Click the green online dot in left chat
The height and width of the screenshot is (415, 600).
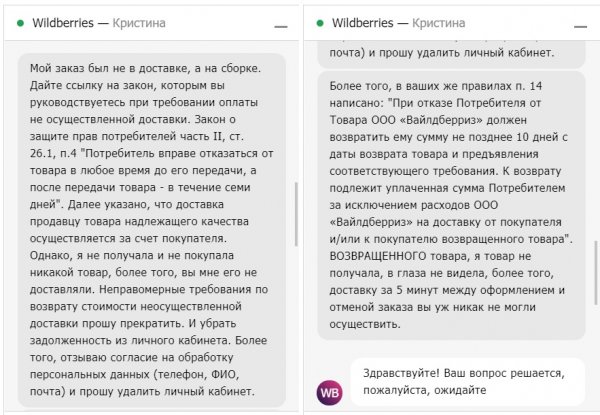[21, 23]
